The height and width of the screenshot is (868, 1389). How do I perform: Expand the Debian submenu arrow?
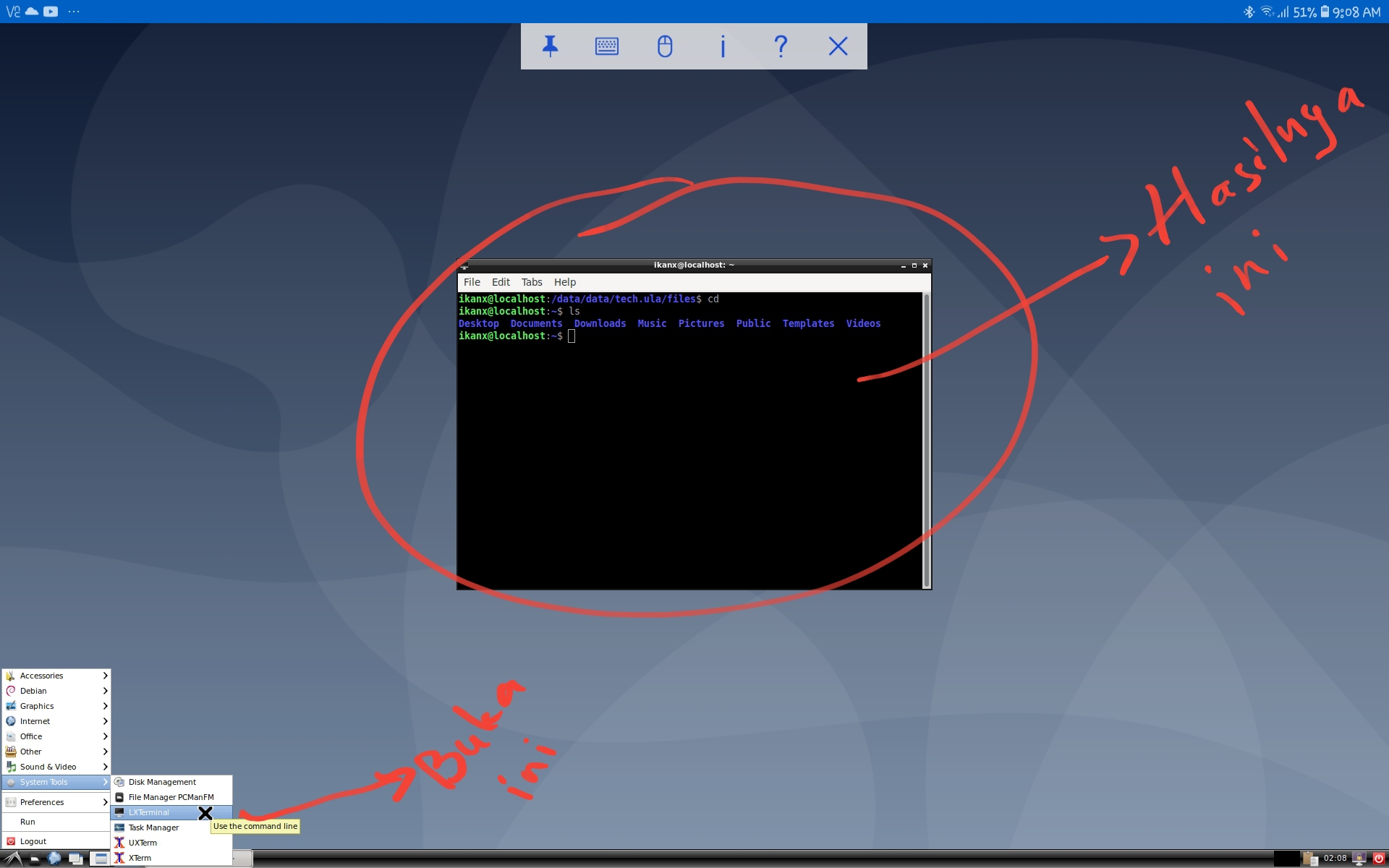point(105,691)
